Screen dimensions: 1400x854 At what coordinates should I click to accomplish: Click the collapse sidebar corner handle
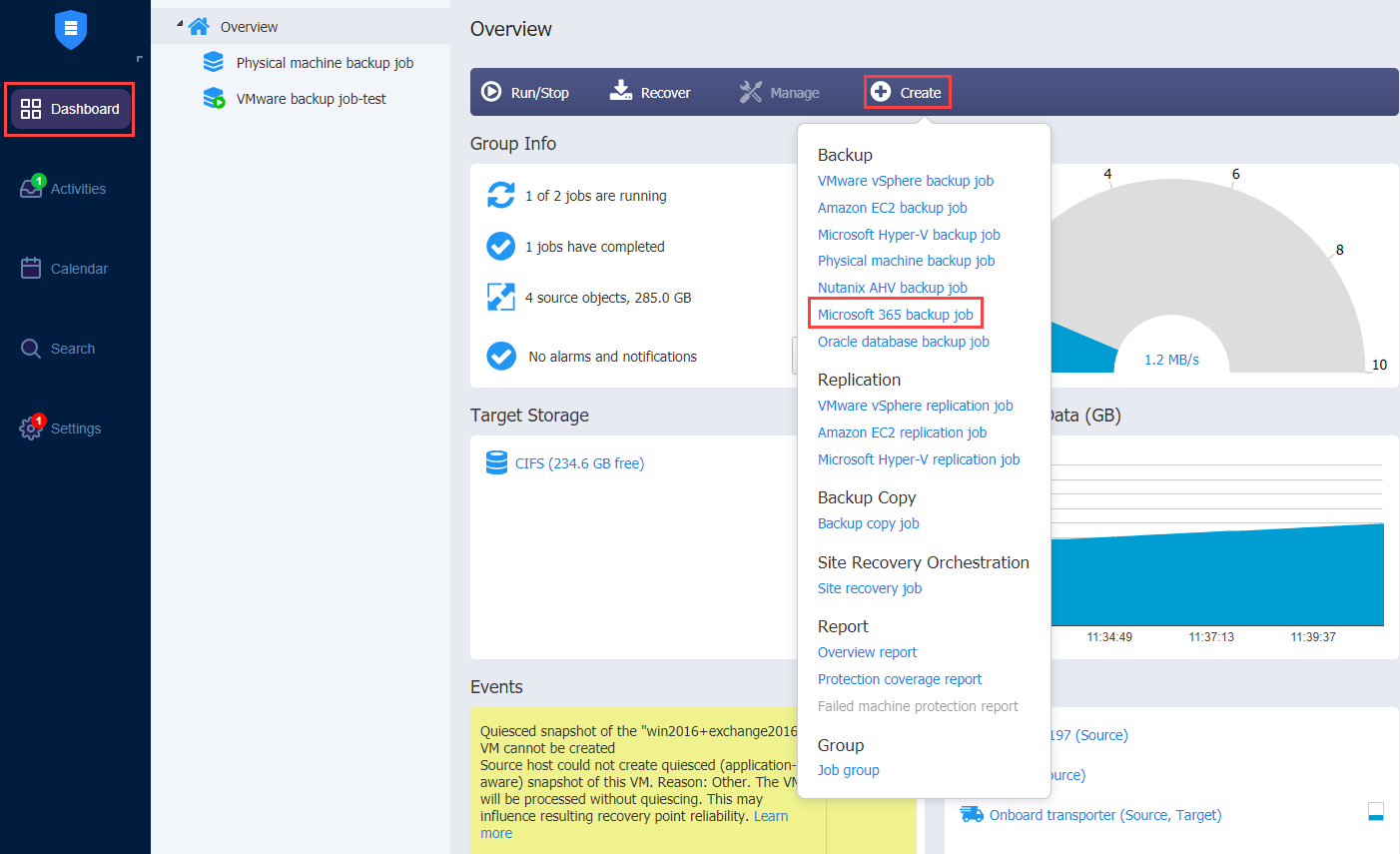(139, 59)
